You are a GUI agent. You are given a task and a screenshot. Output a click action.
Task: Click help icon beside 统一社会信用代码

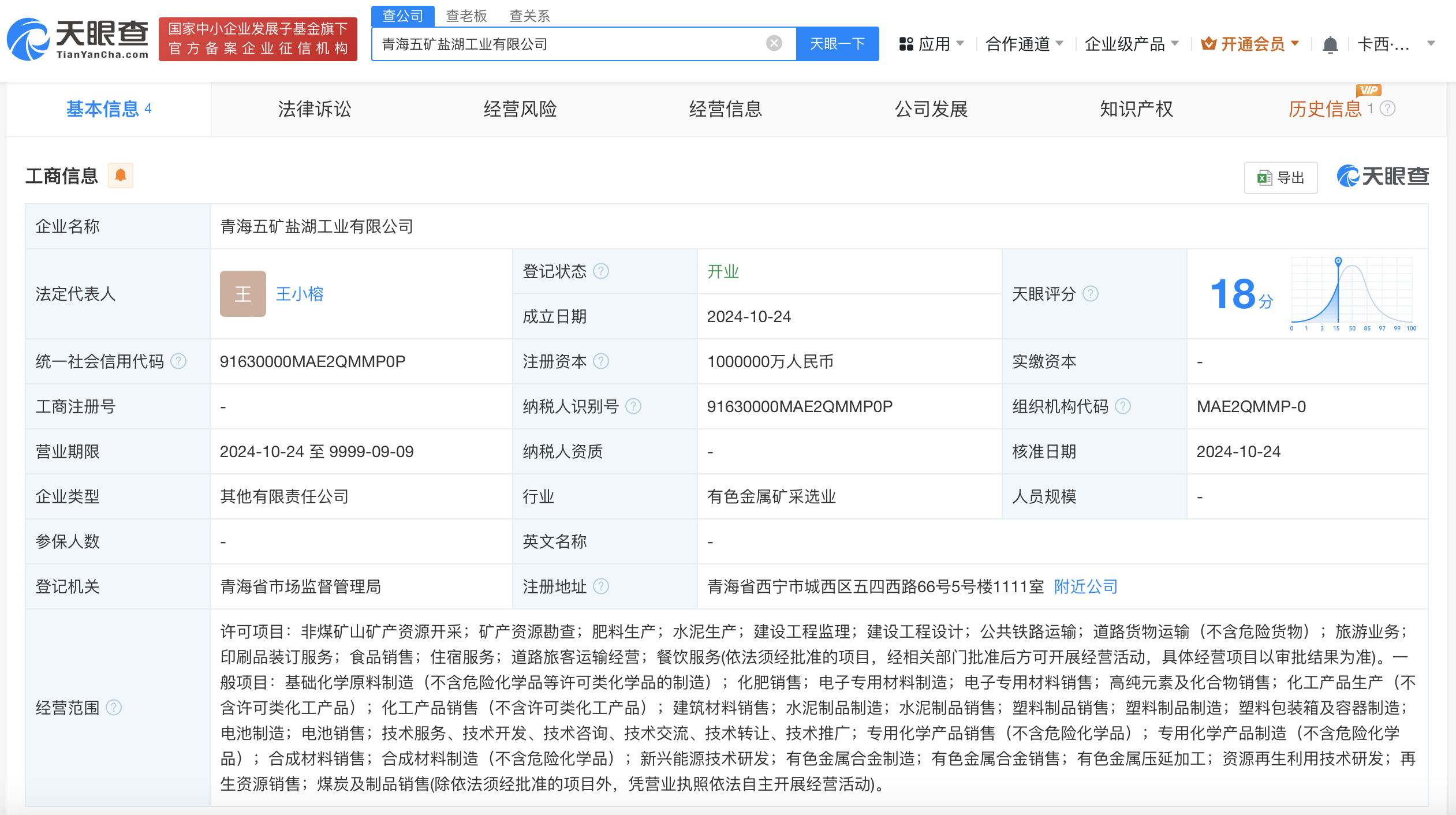pyautogui.click(x=179, y=361)
